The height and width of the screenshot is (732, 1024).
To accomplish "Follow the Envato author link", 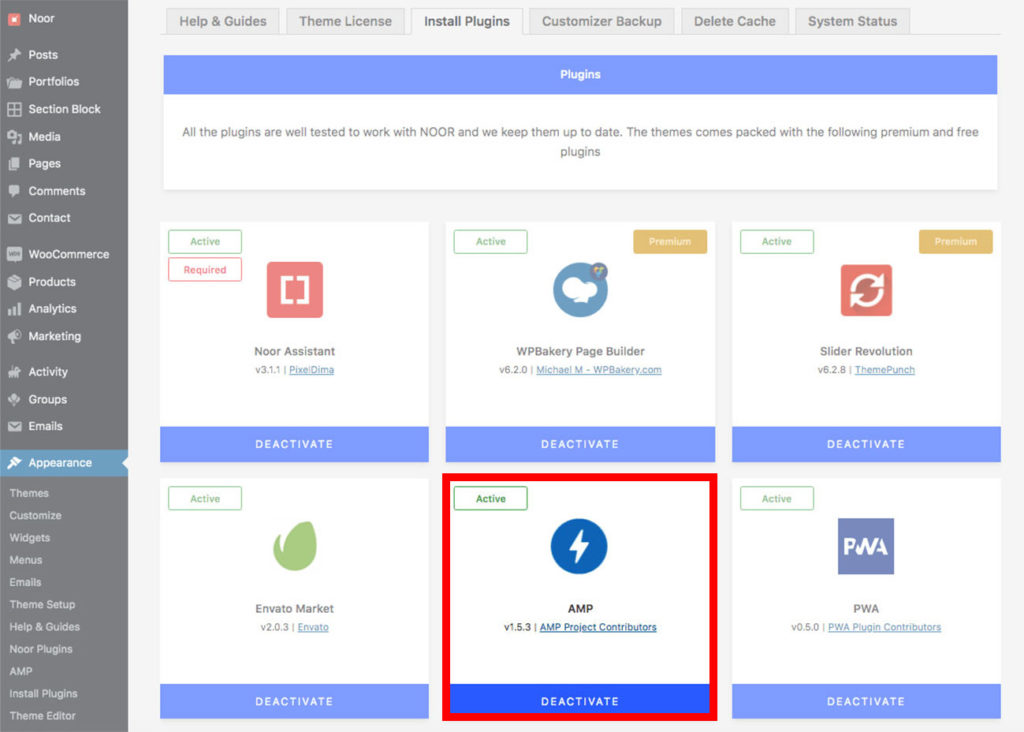I will 313,627.
